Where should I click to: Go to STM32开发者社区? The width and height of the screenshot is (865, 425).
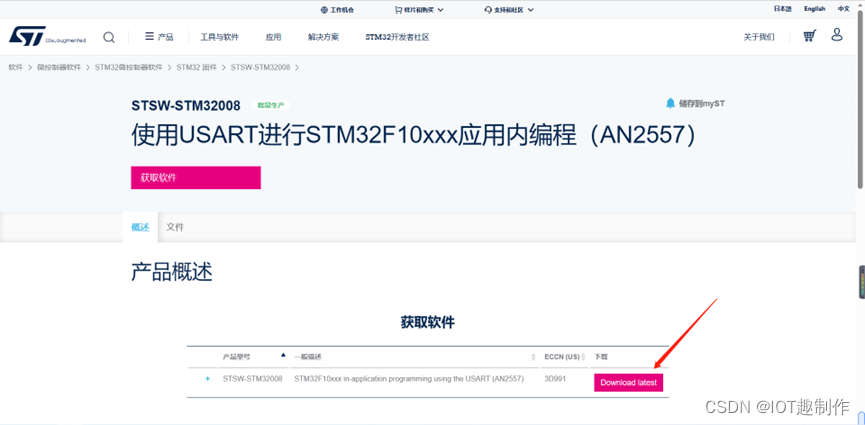[397, 37]
